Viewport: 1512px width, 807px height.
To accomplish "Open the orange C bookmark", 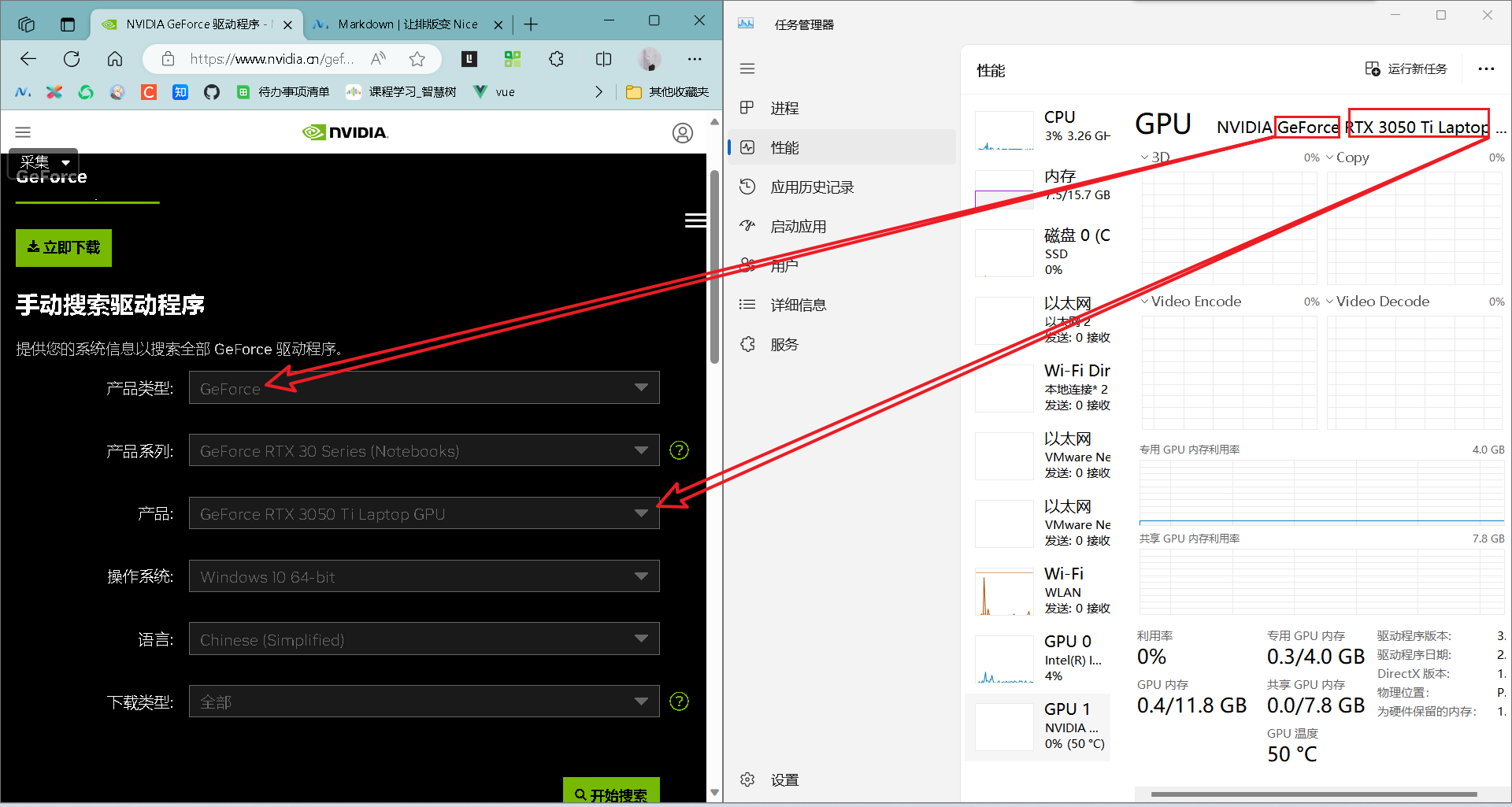I will [149, 92].
